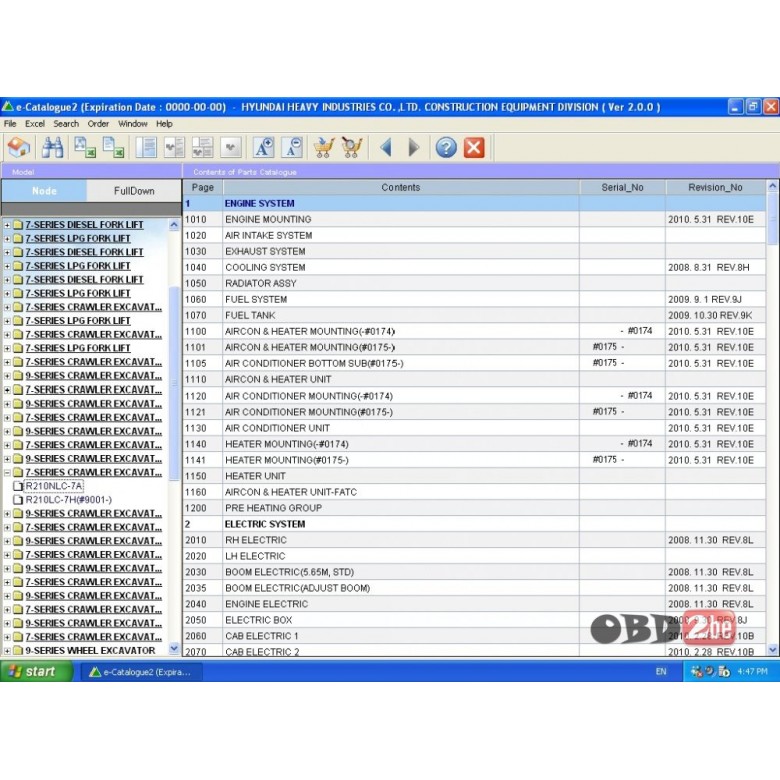Select the contents list layout icon
This screenshot has width=780, height=780.
click(146, 147)
